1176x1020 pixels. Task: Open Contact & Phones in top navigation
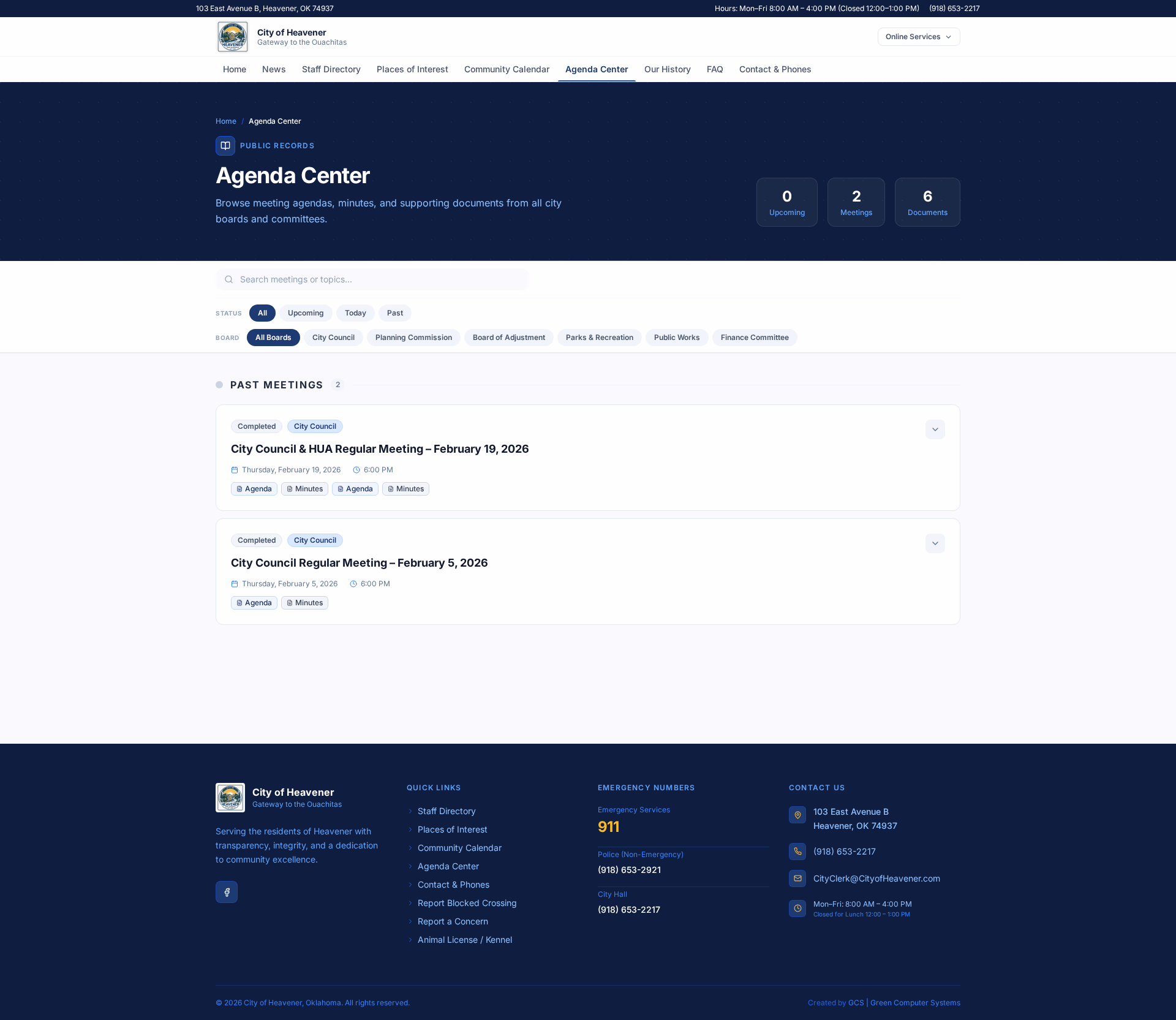click(775, 69)
